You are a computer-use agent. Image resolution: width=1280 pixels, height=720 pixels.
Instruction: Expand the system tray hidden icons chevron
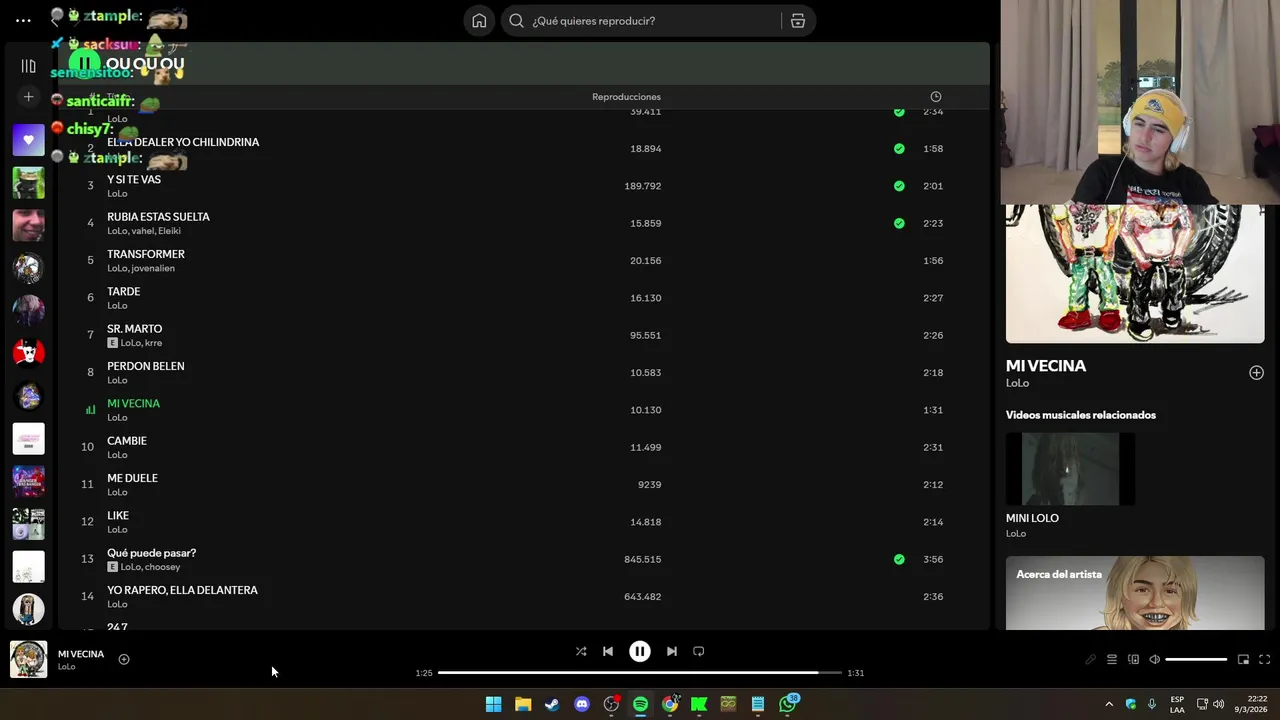[1109, 704]
